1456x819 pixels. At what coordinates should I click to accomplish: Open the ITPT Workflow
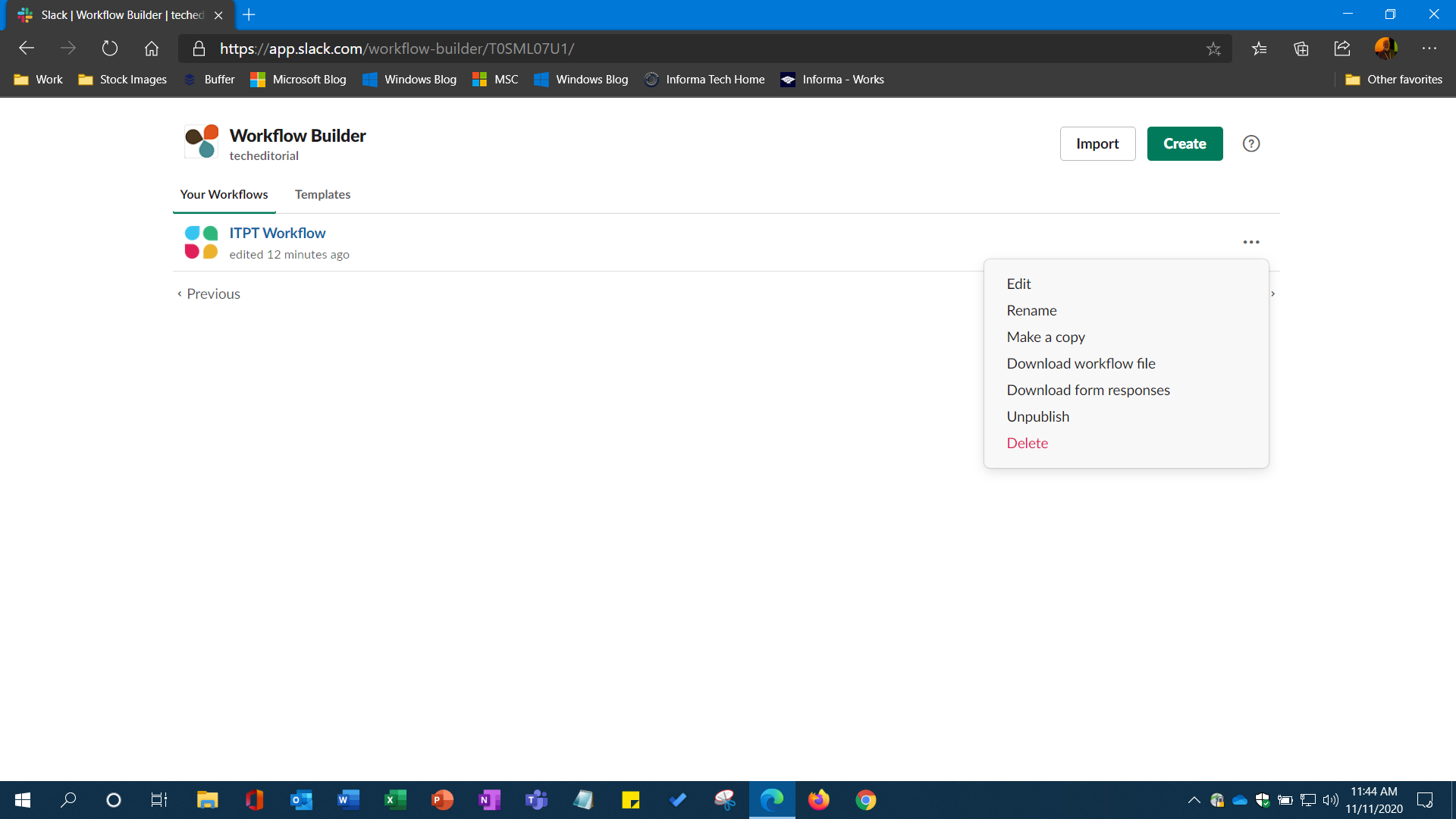[x=277, y=233]
